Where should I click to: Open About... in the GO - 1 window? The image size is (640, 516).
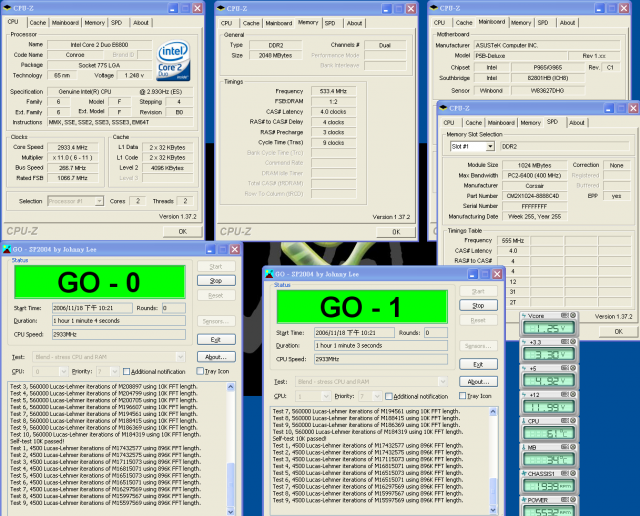click(x=478, y=382)
